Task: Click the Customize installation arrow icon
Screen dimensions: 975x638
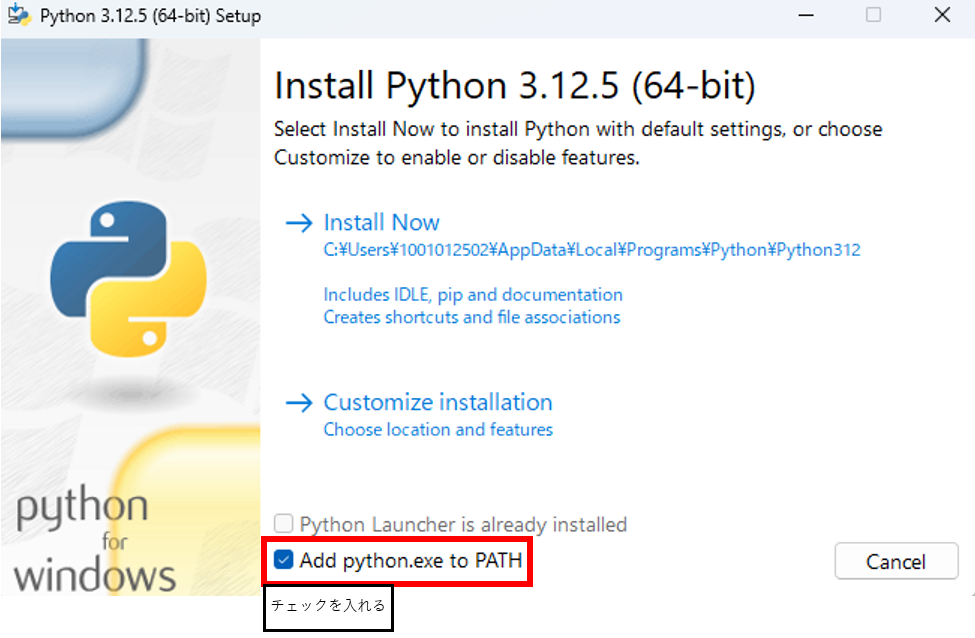Action: (x=299, y=402)
